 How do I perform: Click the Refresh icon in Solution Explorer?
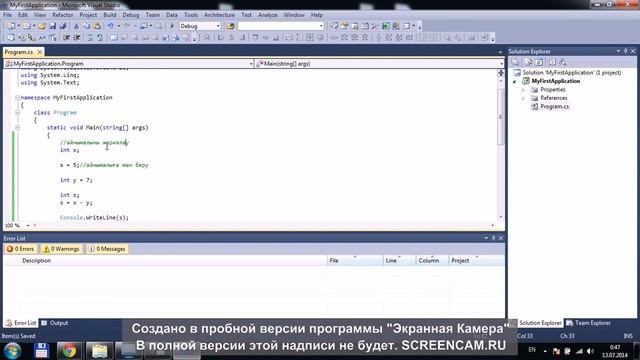(539, 62)
